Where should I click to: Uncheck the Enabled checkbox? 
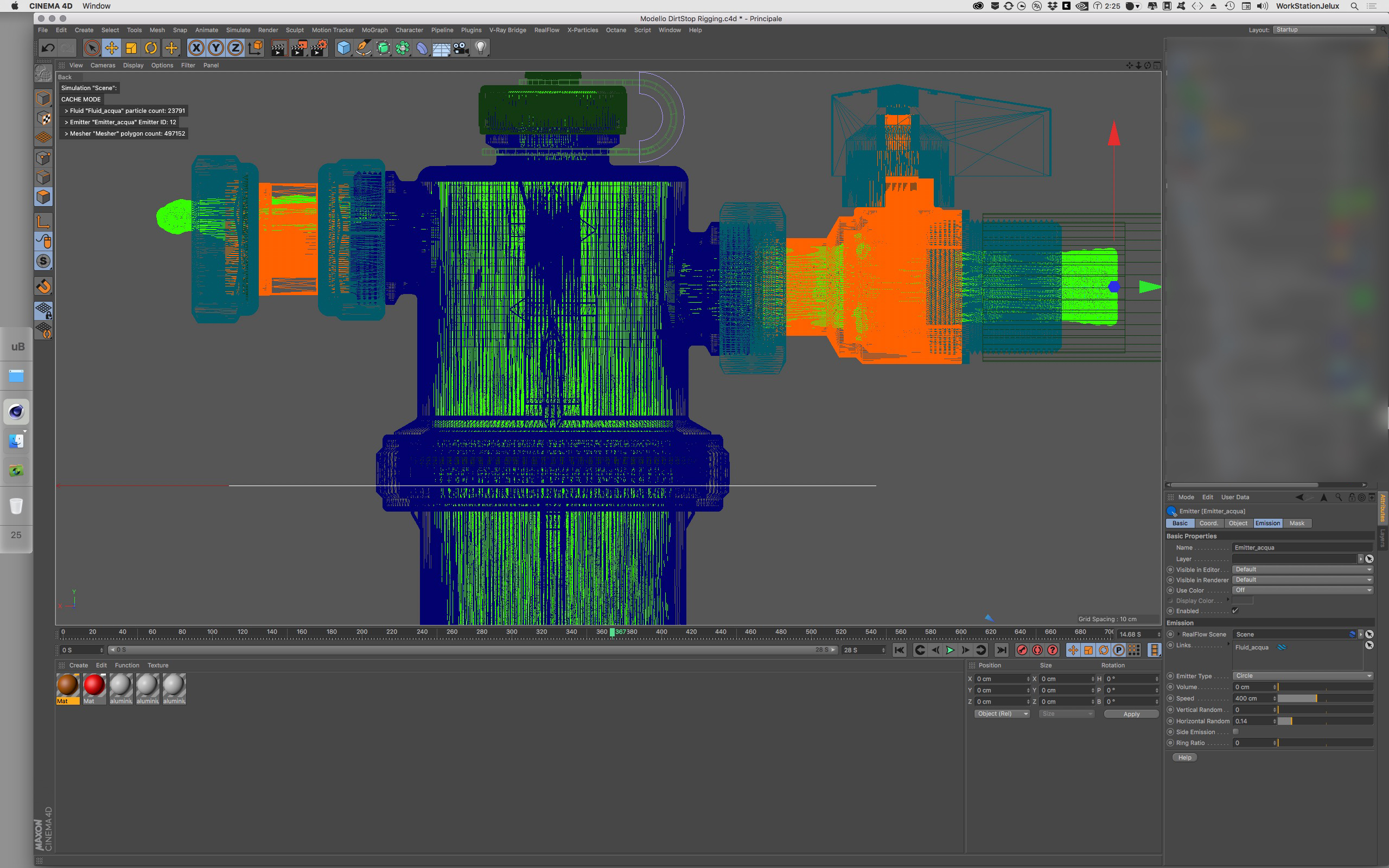[1234, 611]
